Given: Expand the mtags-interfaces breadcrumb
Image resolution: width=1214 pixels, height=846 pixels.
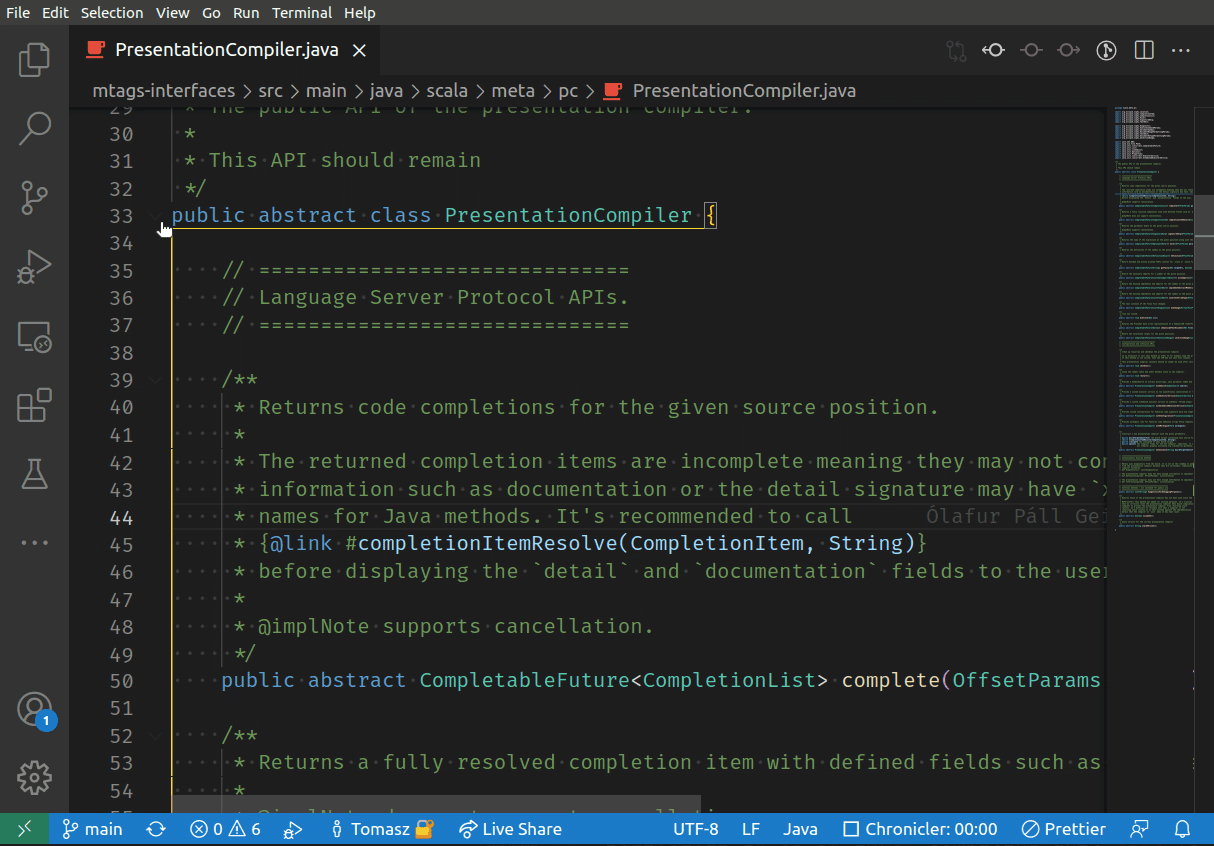Looking at the screenshot, I should pos(163,91).
